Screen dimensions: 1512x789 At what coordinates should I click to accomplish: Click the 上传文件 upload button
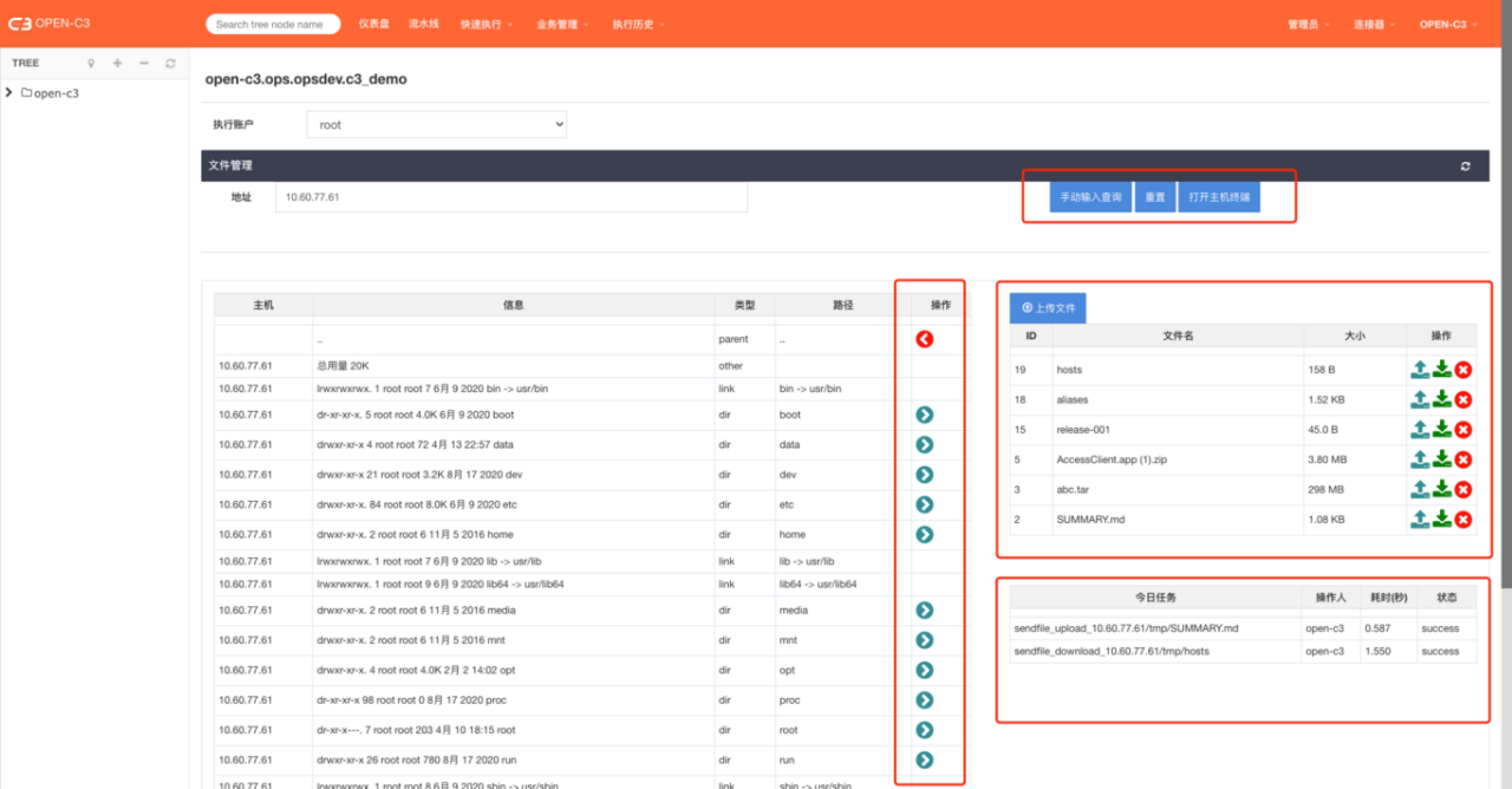pos(1048,308)
